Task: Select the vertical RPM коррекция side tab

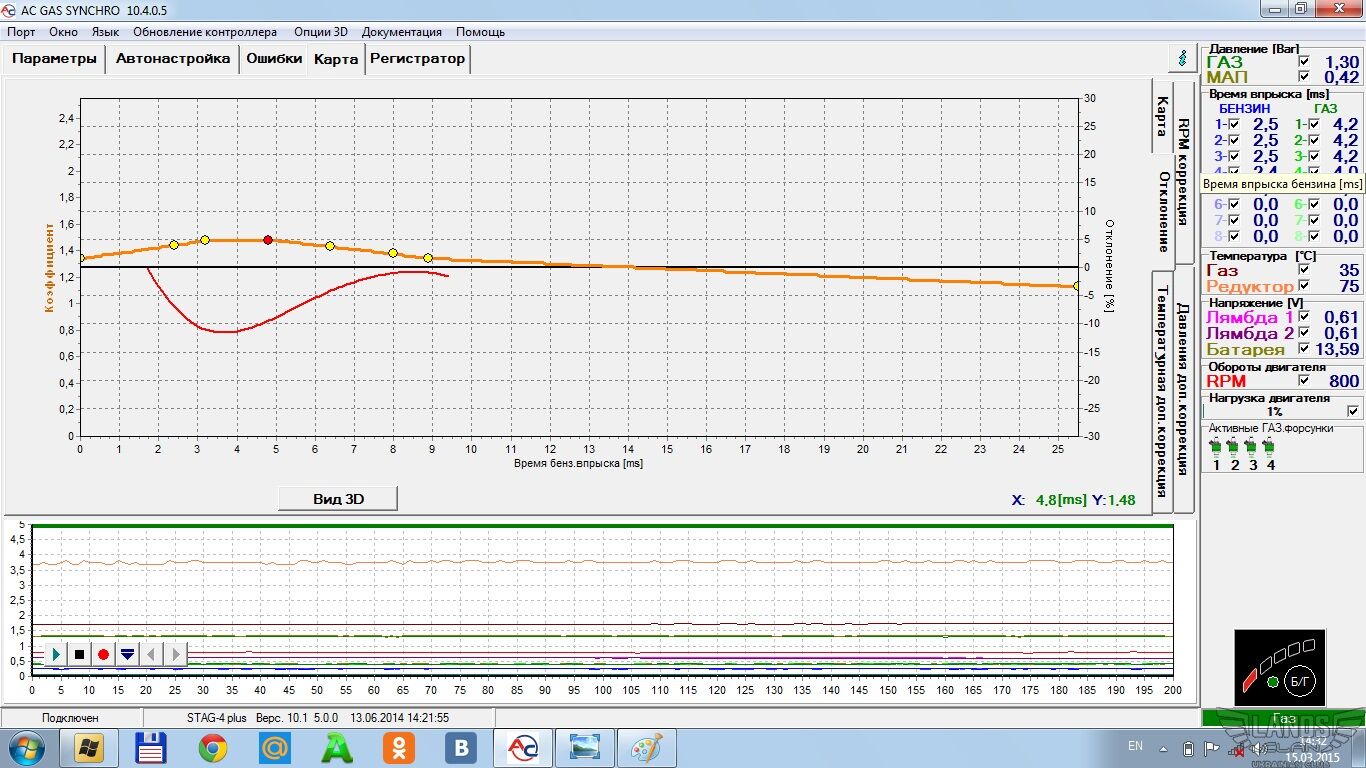Action: click(x=1183, y=171)
